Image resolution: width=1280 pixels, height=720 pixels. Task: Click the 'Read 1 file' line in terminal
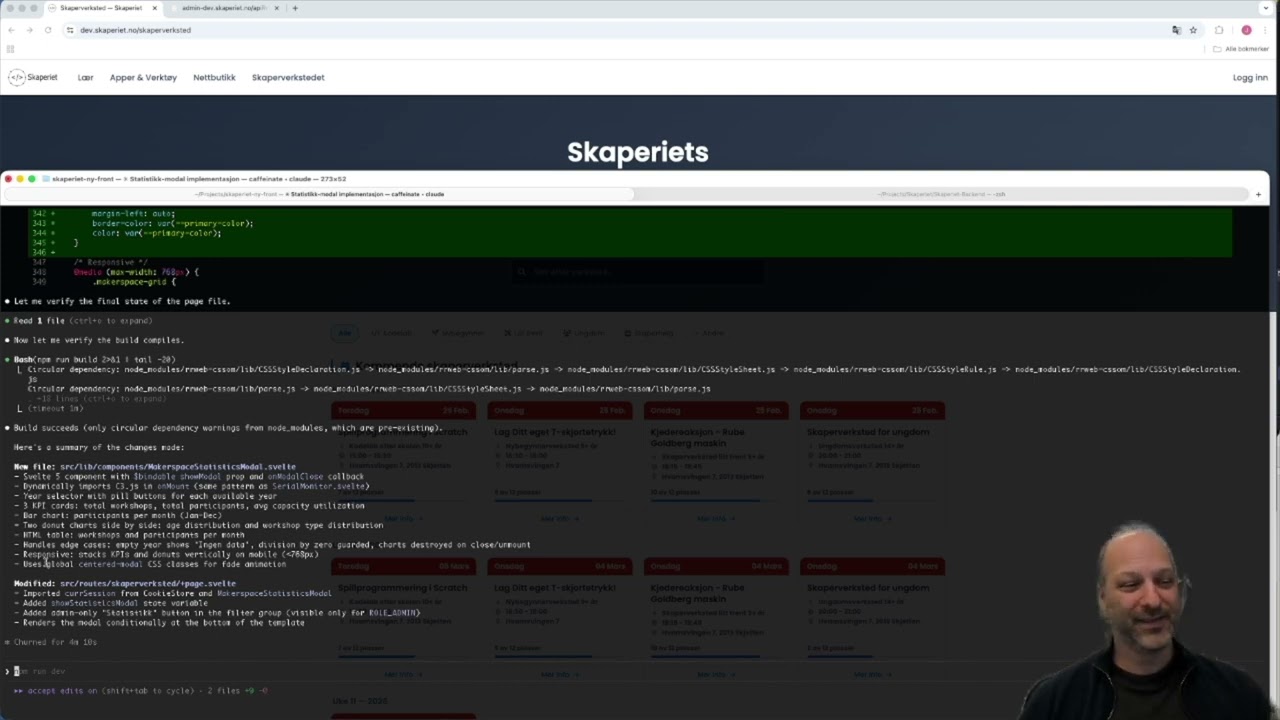coord(83,321)
